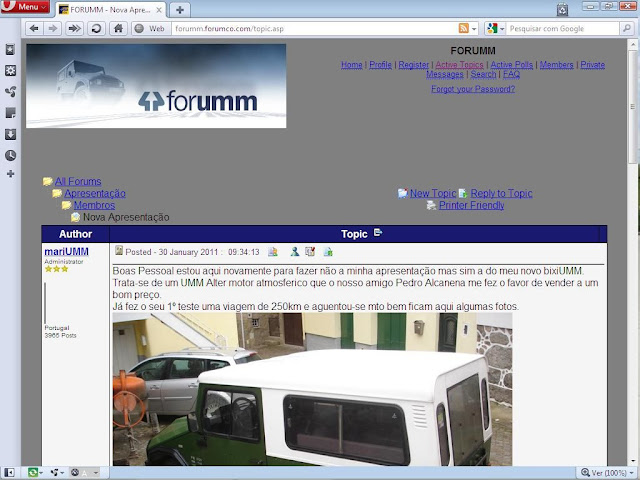
Task: Reload the page with the refresh button
Action: (96, 29)
